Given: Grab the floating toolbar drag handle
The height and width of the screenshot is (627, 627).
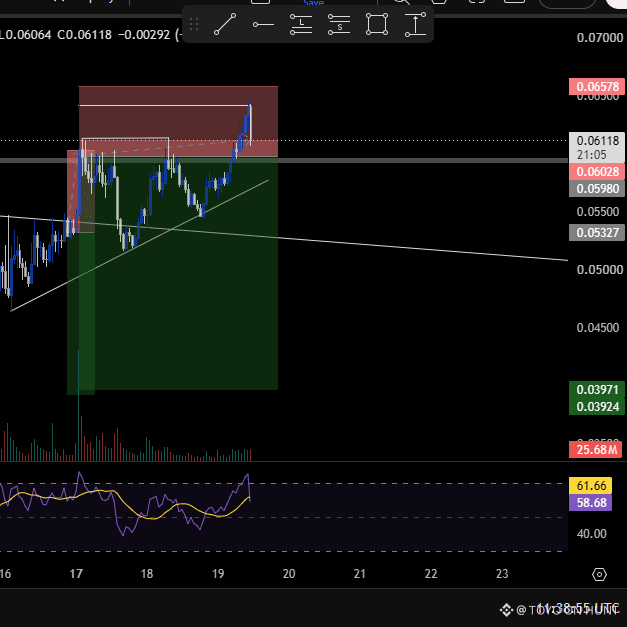Looking at the screenshot, I should coord(194,24).
